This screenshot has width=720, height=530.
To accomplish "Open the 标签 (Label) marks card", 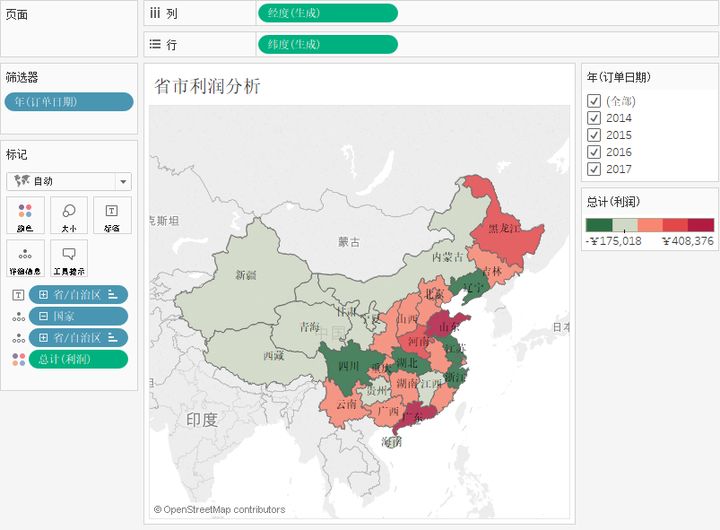I will pyautogui.click(x=112, y=215).
